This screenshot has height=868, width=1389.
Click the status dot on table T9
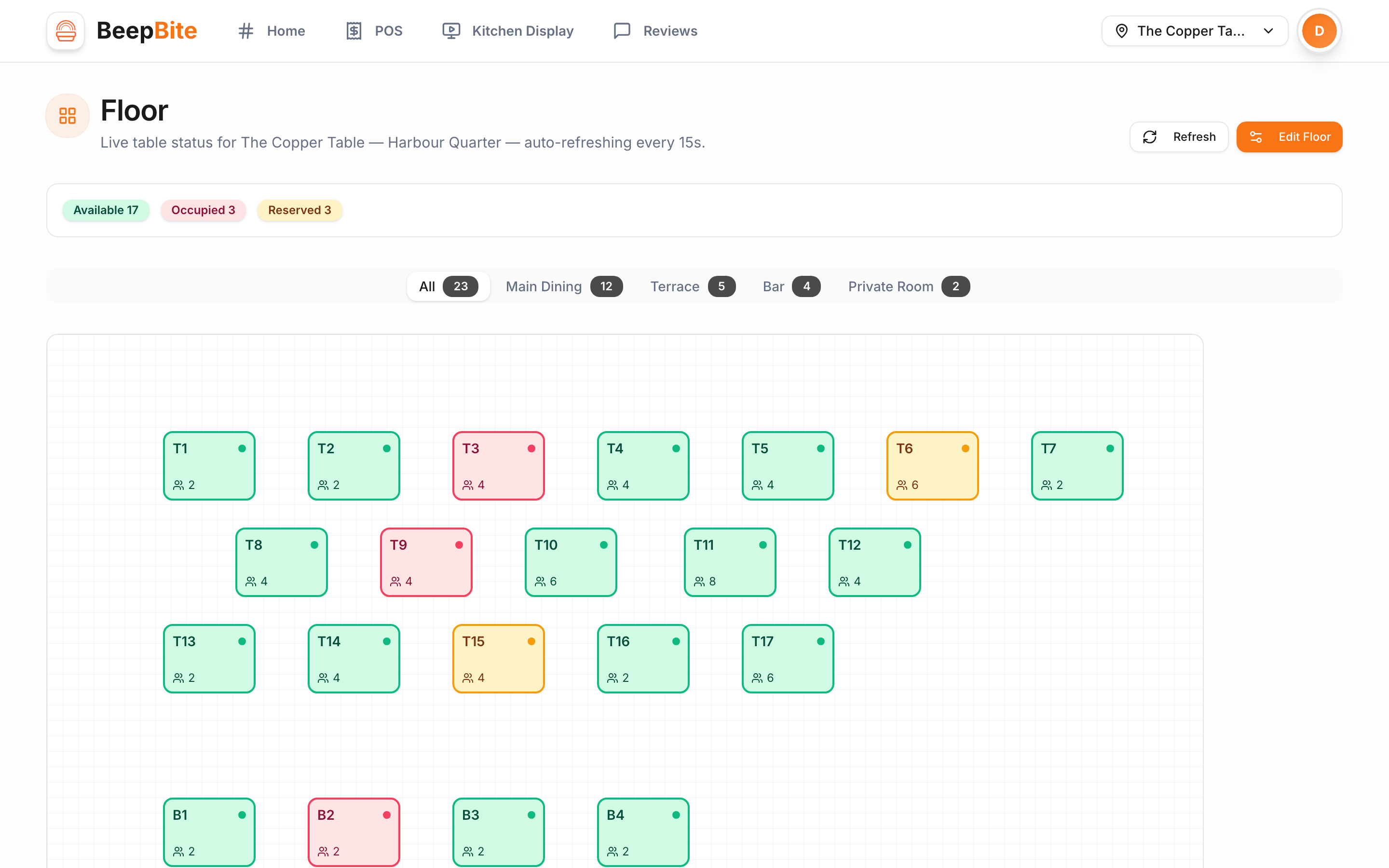pyautogui.click(x=459, y=545)
